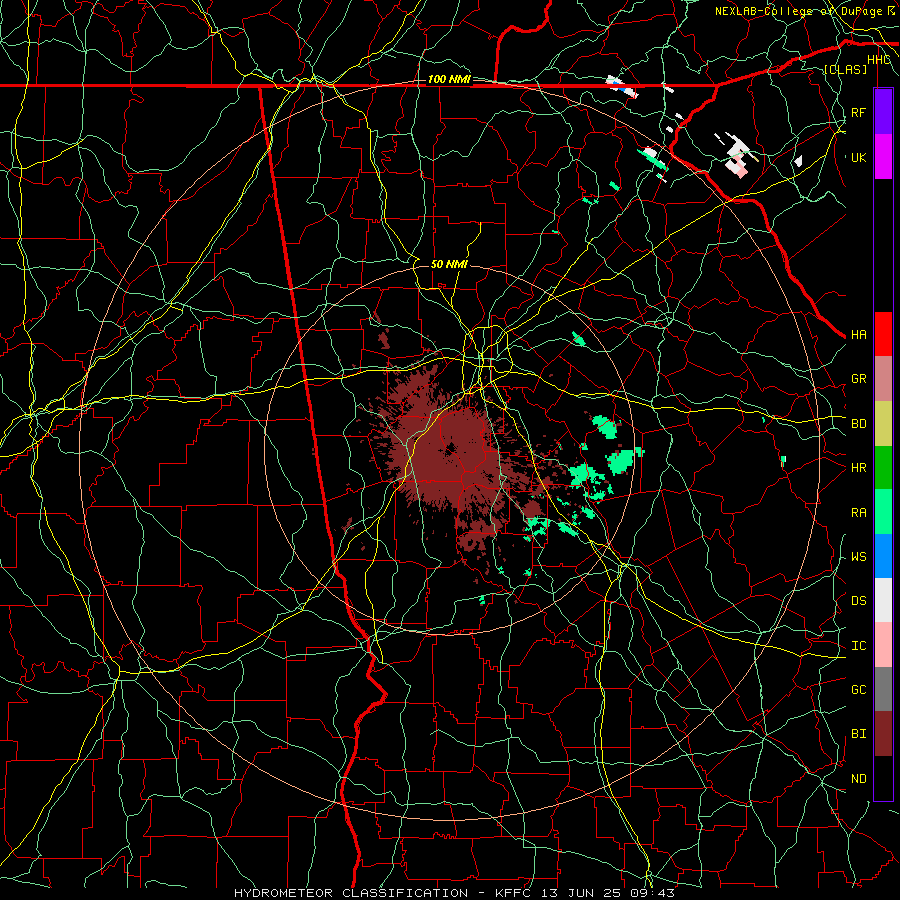The image size is (900, 900).
Task: Select the light pink IC color swatch
Action: pyautogui.click(x=883, y=645)
